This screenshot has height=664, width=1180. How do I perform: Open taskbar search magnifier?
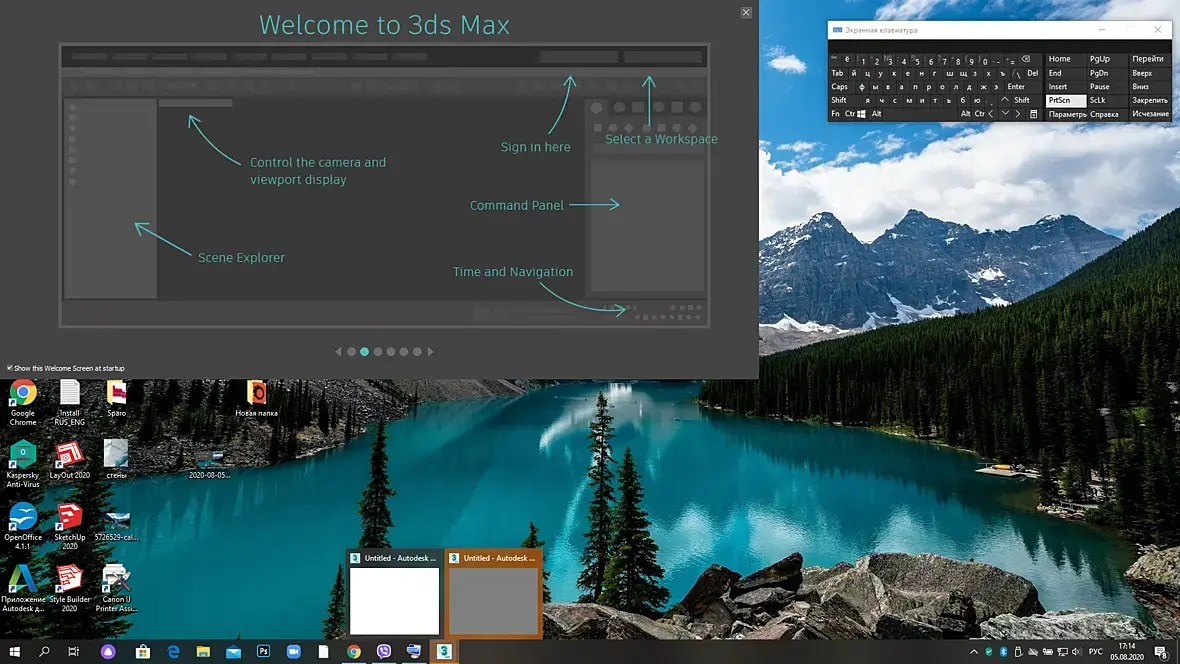point(44,651)
